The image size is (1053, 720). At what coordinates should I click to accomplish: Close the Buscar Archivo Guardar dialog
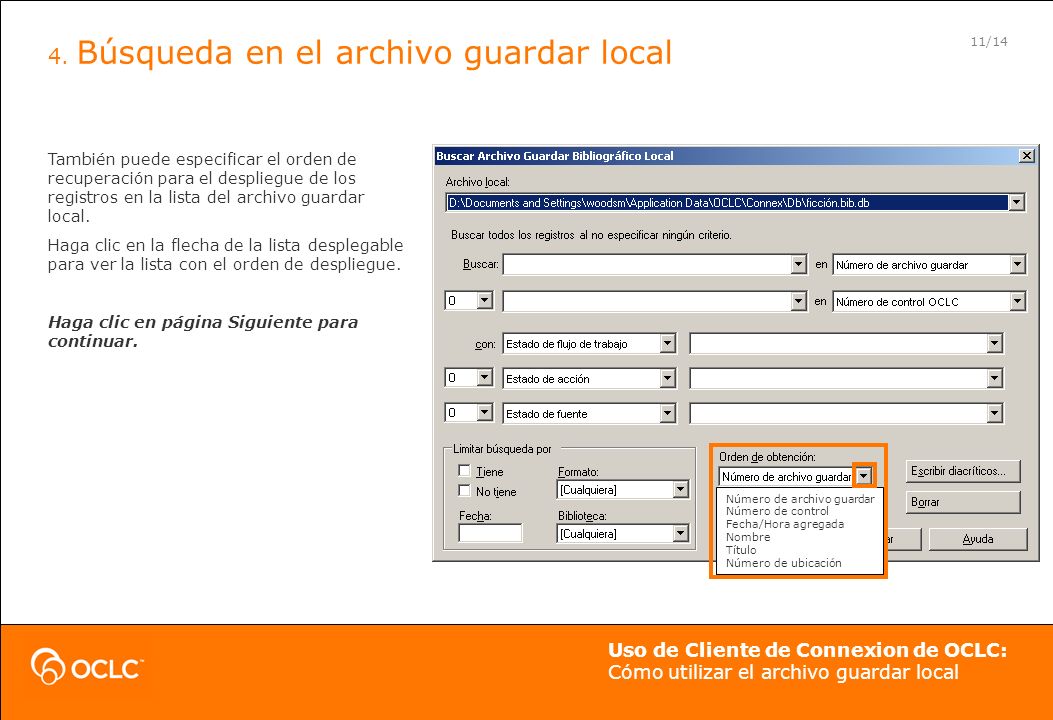(x=1026, y=156)
